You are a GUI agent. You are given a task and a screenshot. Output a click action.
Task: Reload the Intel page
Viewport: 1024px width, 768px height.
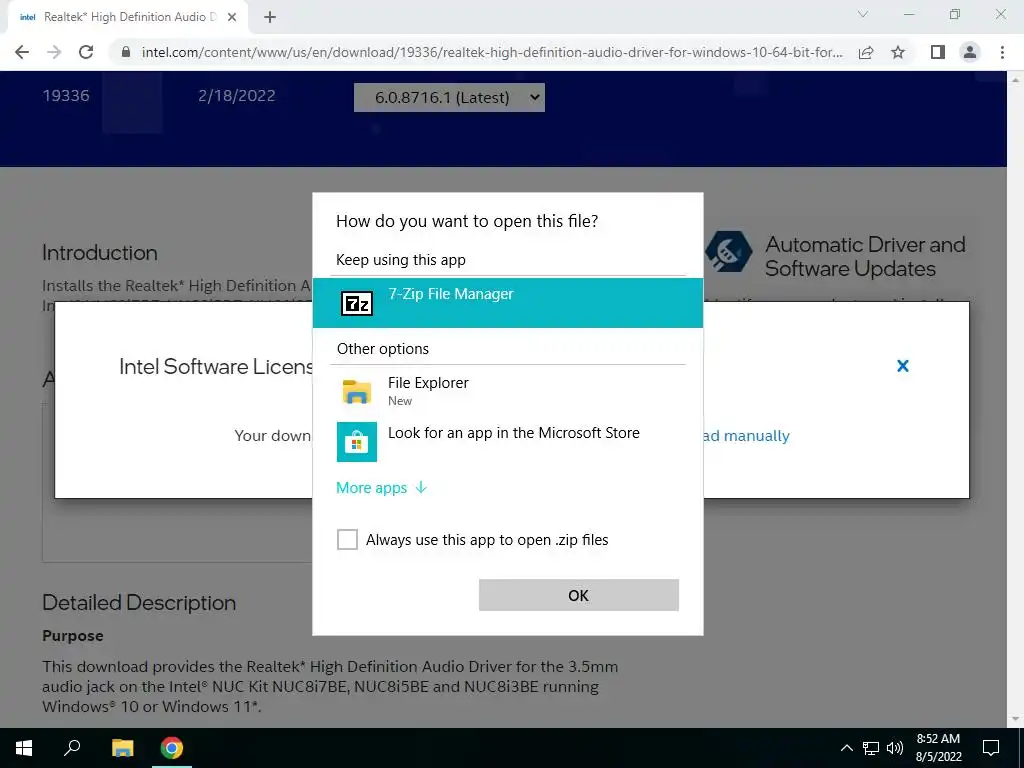86,52
